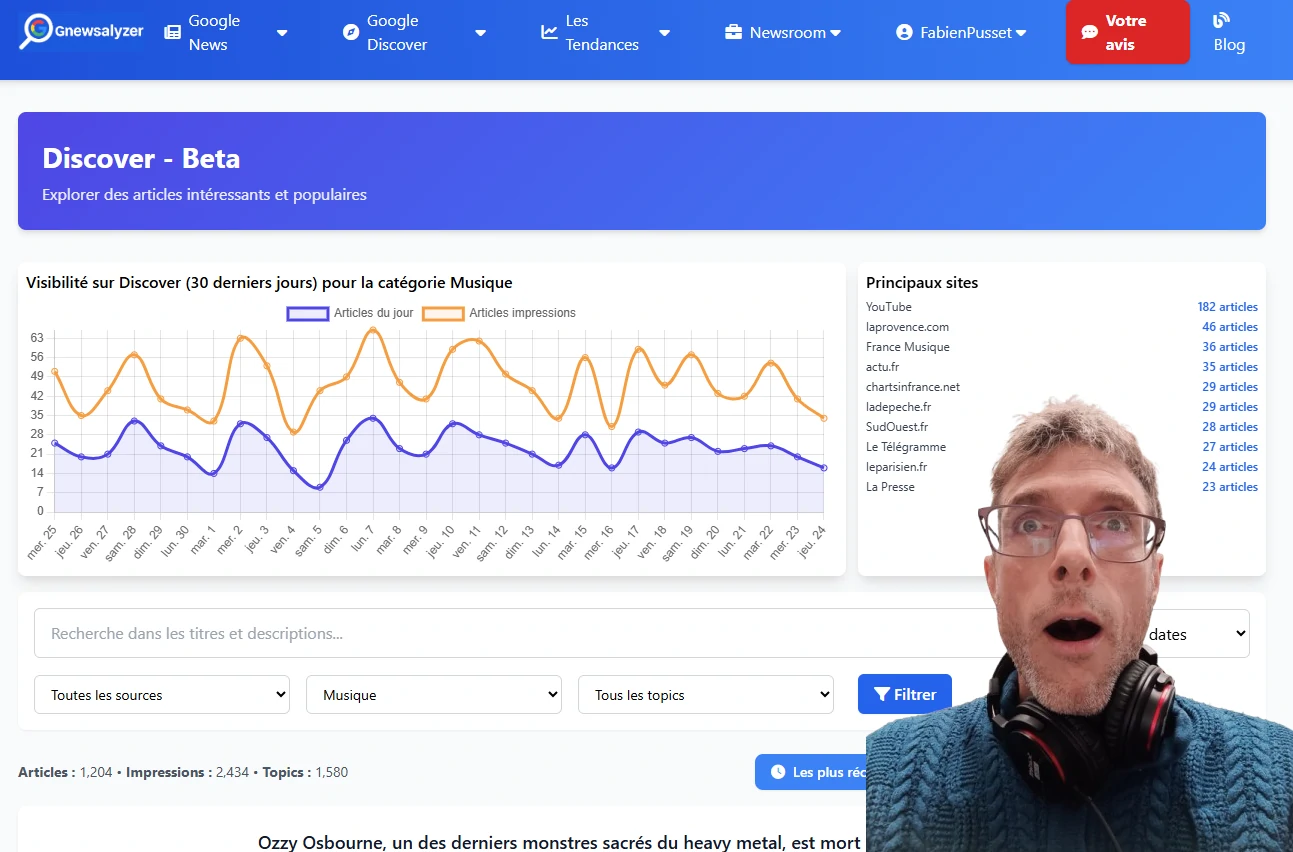Click the clock icon on Les plus récents
This screenshot has height=852, width=1293.
pos(778,772)
